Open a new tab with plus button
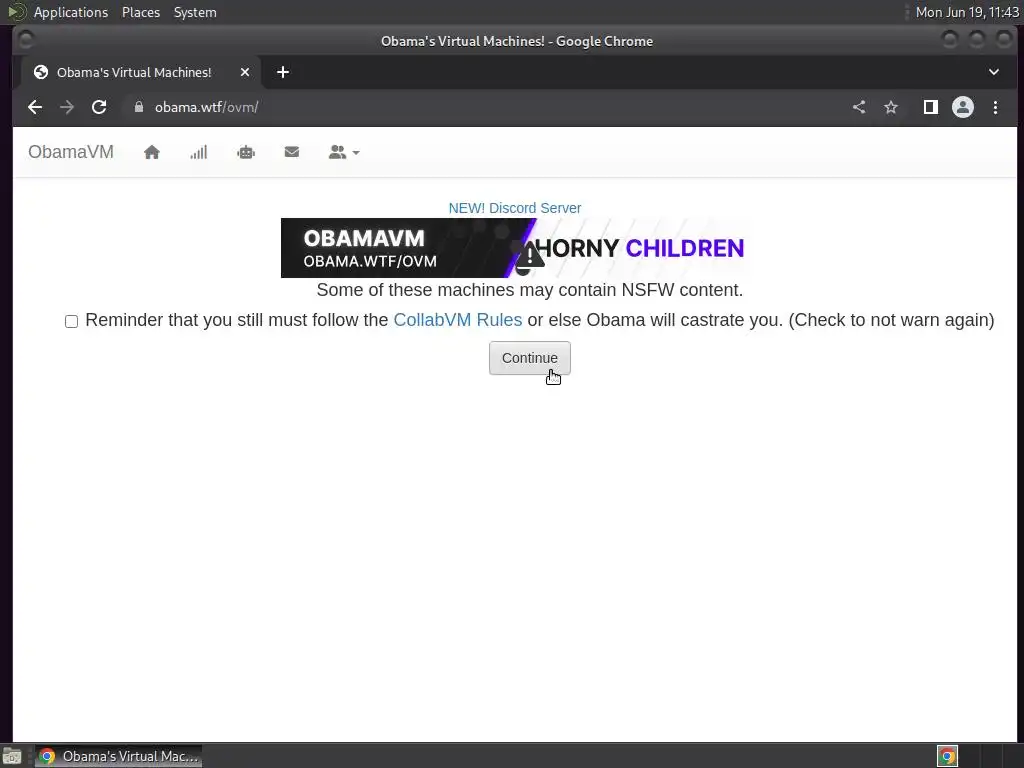Image resolution: width=1024 pixels, height=768 pixels. pos(283,72)
